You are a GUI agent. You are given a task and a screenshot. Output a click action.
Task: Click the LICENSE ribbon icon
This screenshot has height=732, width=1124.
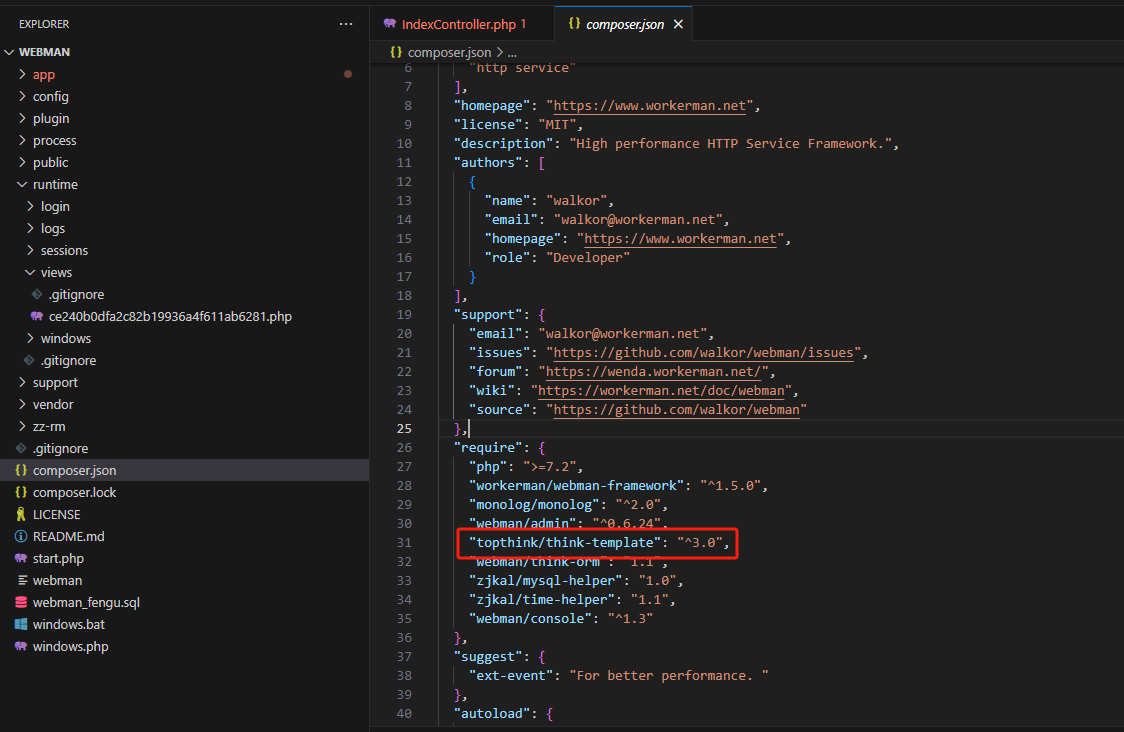click(x=21, y=514)
